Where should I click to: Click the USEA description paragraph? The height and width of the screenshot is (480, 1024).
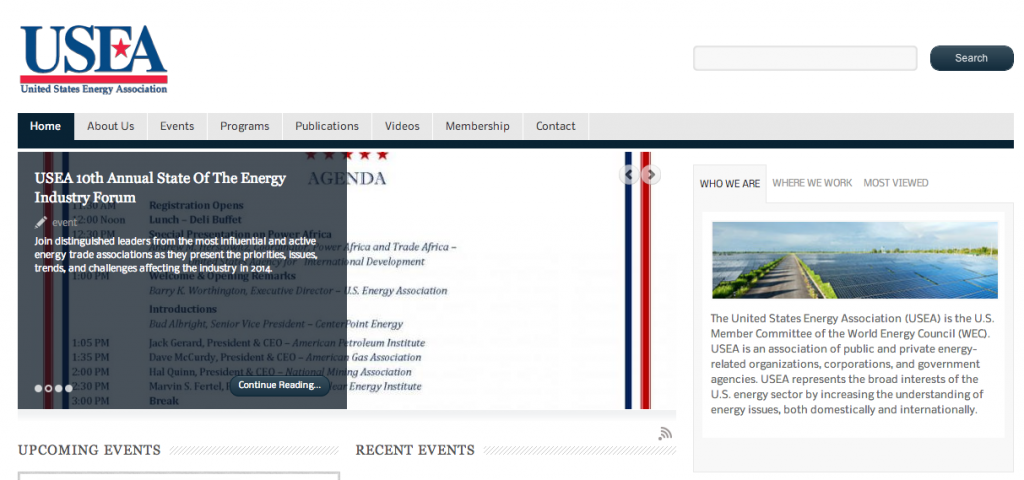pyautogui.click(x=852, y=364)
